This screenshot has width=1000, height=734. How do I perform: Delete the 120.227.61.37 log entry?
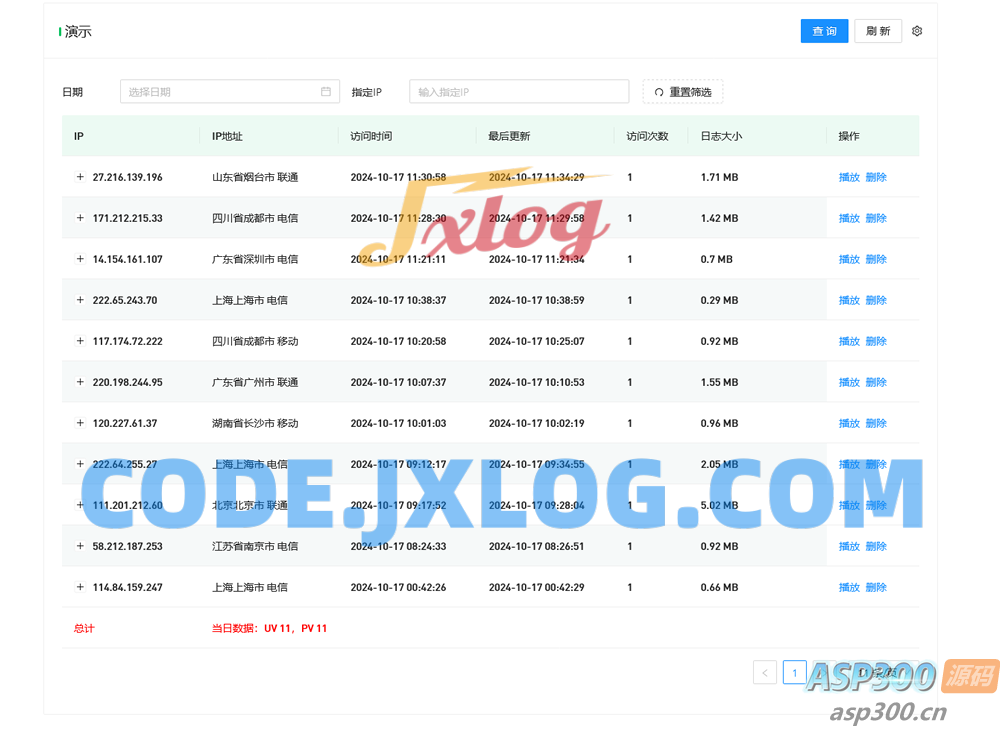(x=876, y=423)
